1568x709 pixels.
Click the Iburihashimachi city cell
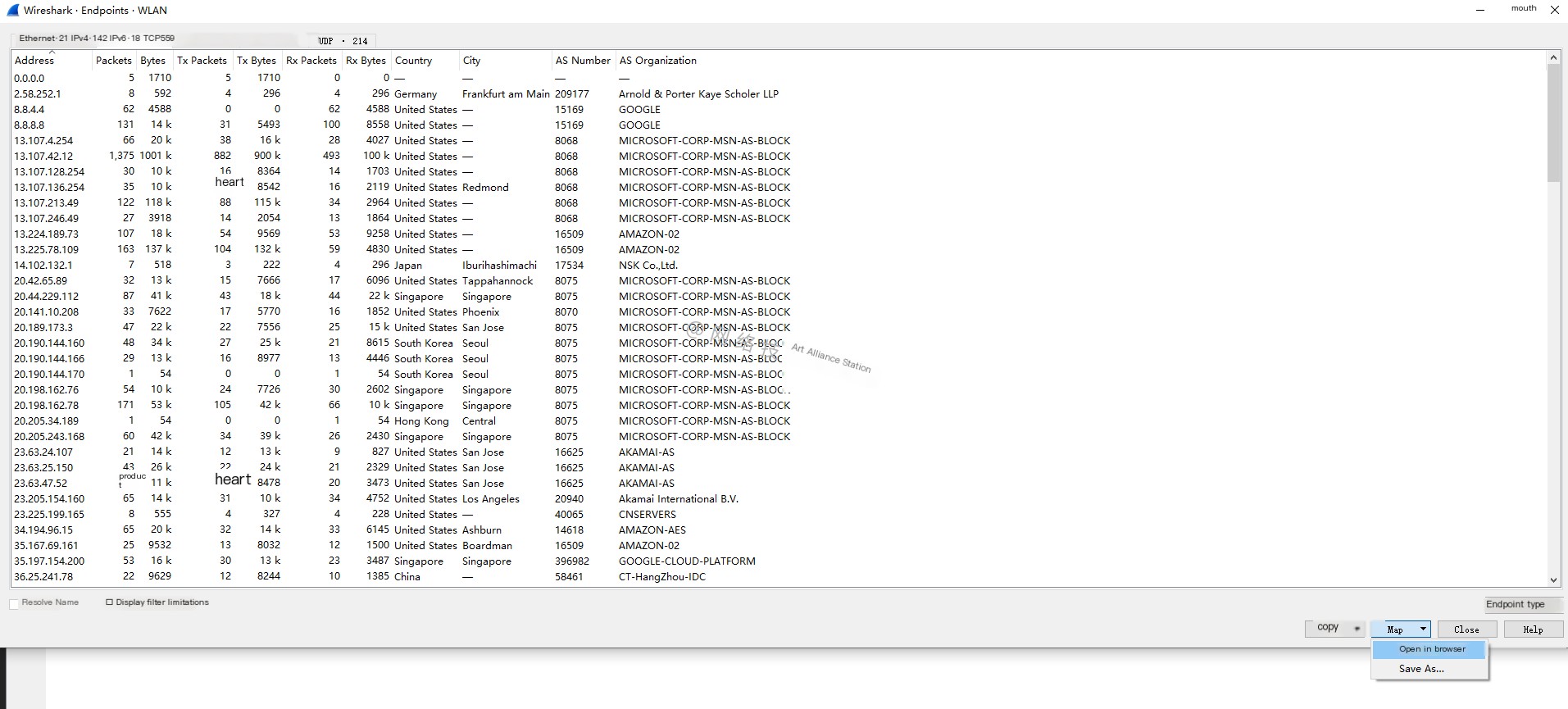coord(499,265)
